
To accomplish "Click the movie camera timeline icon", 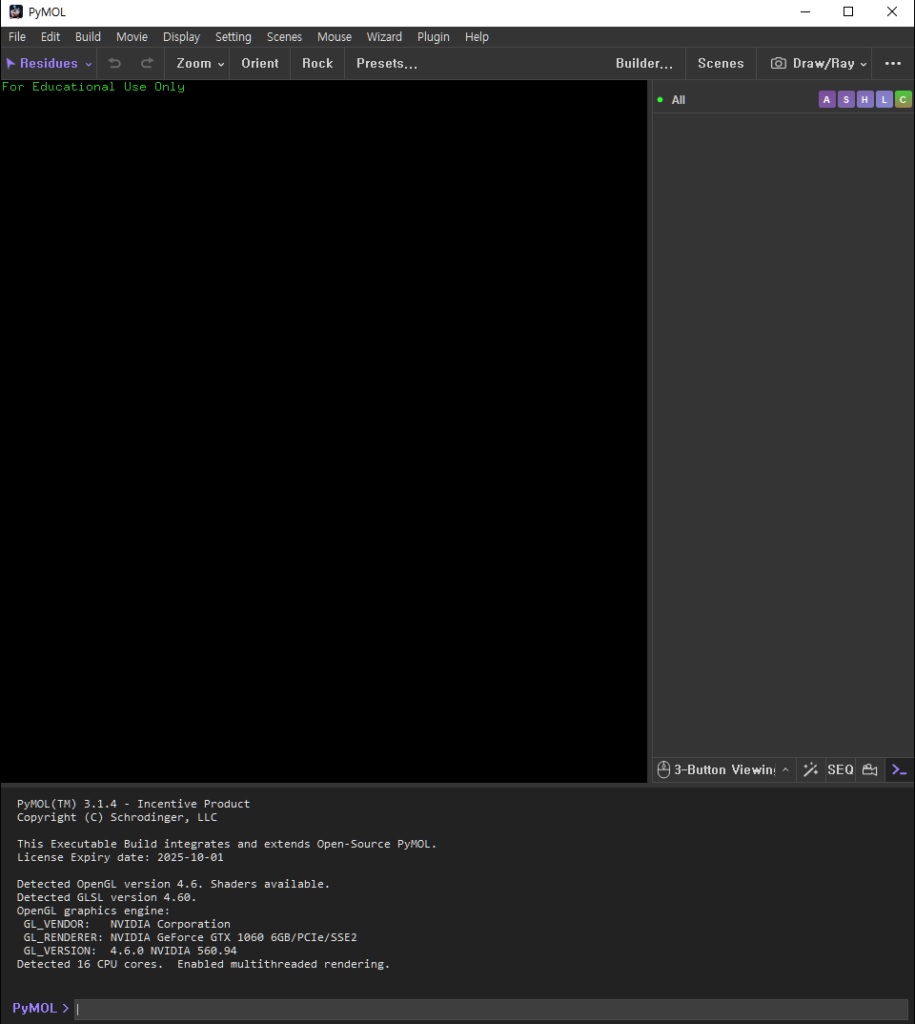I will click(869, 769).
